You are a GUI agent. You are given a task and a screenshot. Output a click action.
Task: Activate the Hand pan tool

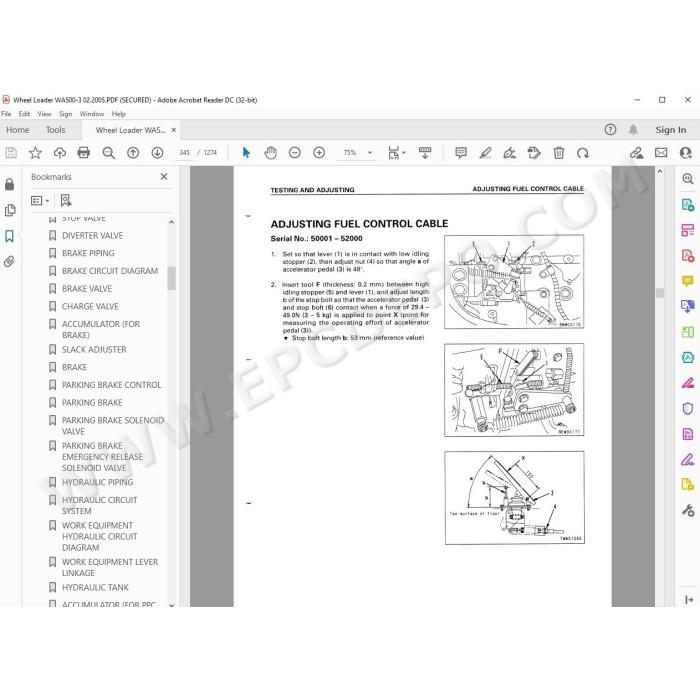point(271,153)
